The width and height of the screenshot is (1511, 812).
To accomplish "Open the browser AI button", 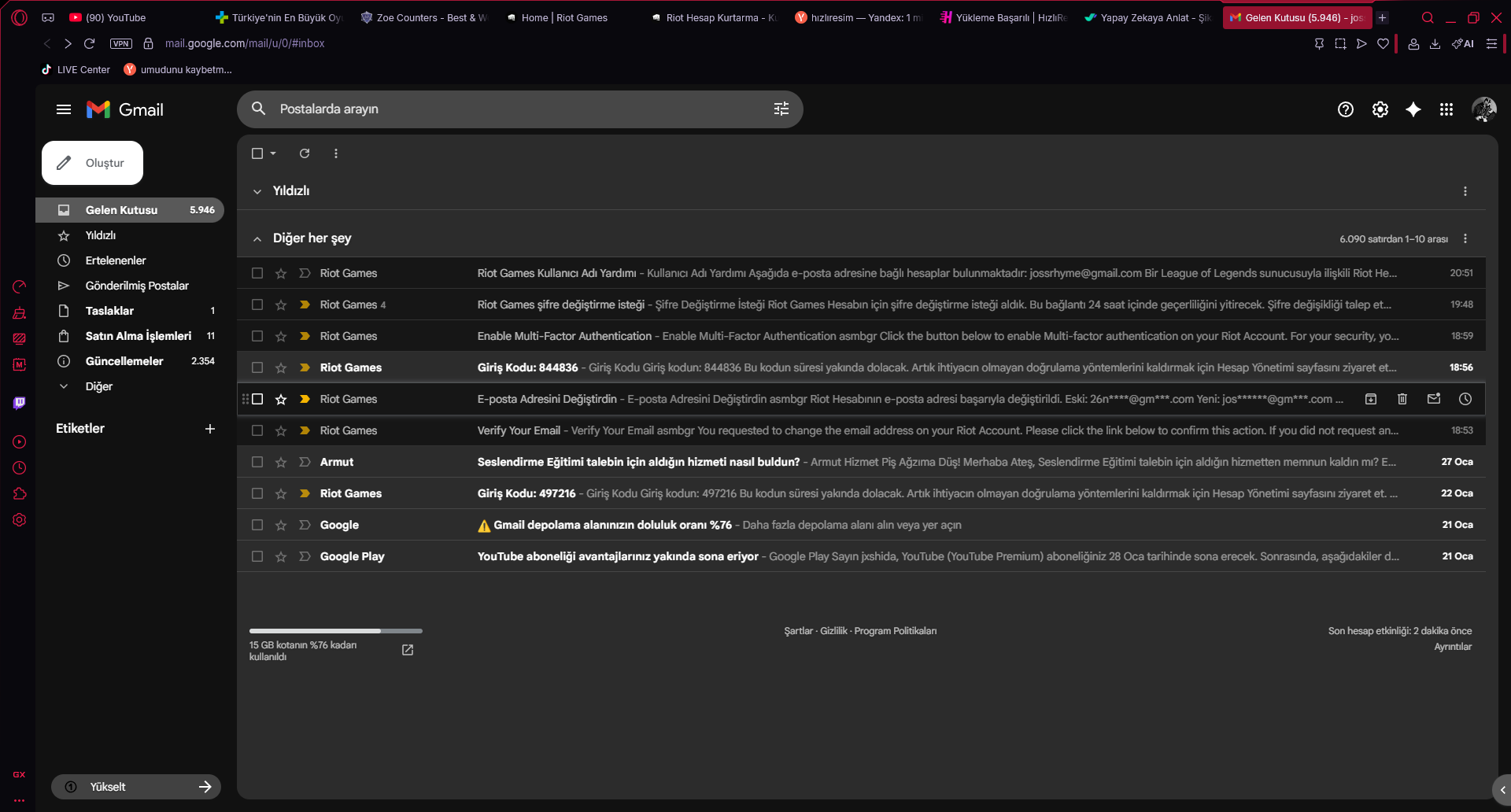I will coord(1463,44).
